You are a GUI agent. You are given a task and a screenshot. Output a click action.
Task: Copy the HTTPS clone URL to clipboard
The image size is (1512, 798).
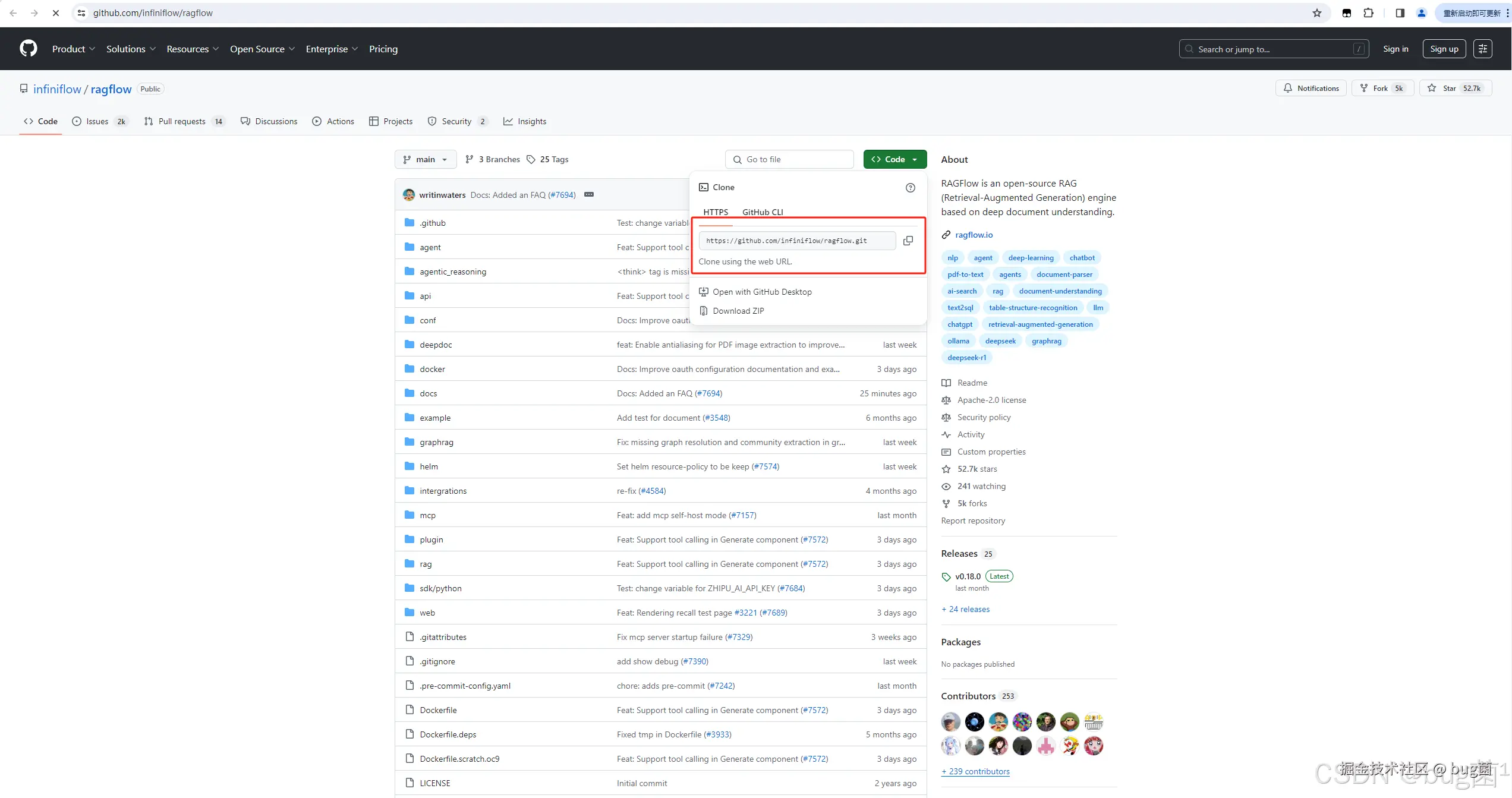pos(908,241)
